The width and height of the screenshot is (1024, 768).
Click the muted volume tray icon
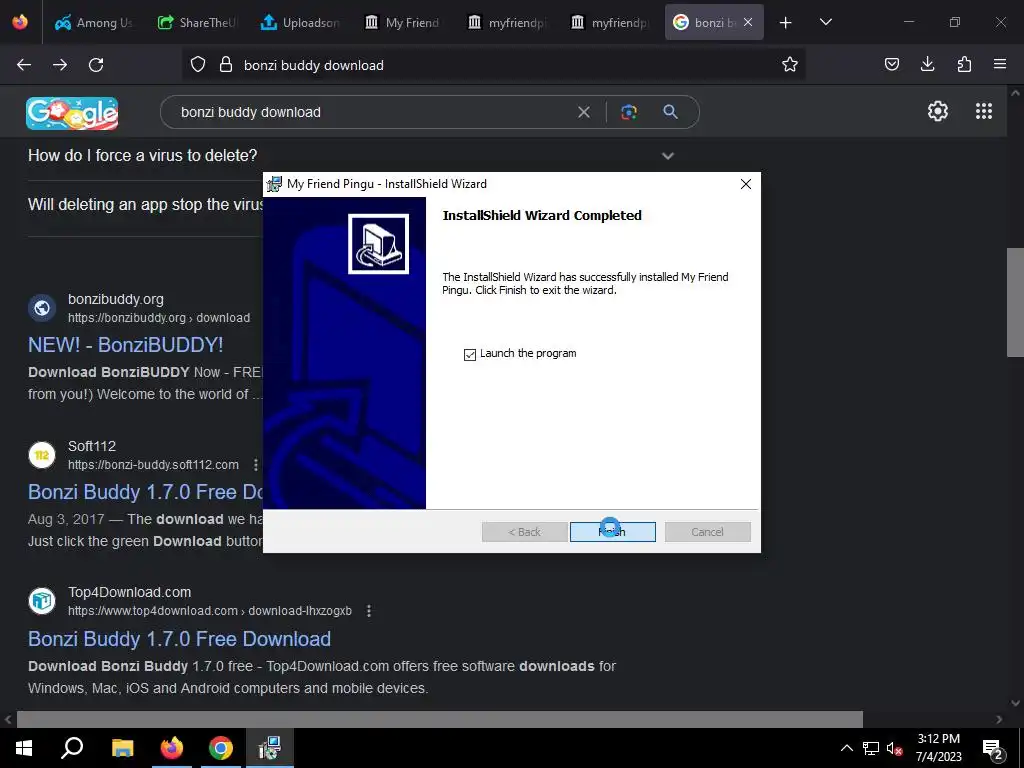(x=894, y=749)
